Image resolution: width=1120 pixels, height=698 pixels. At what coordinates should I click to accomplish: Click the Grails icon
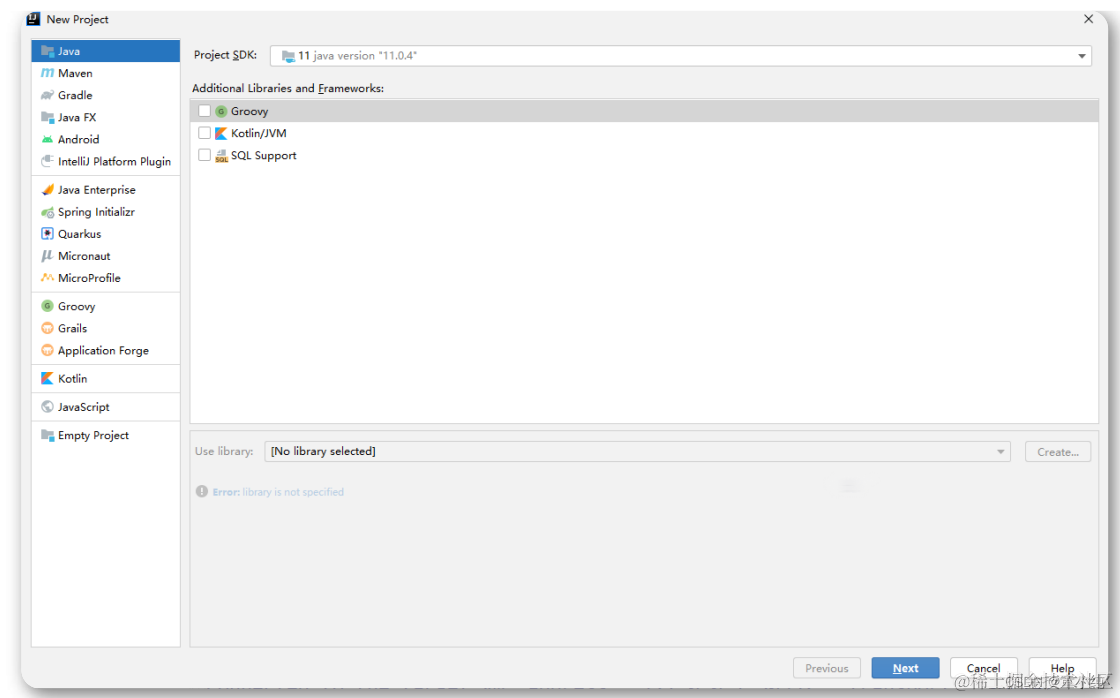[x=47, y=328]
